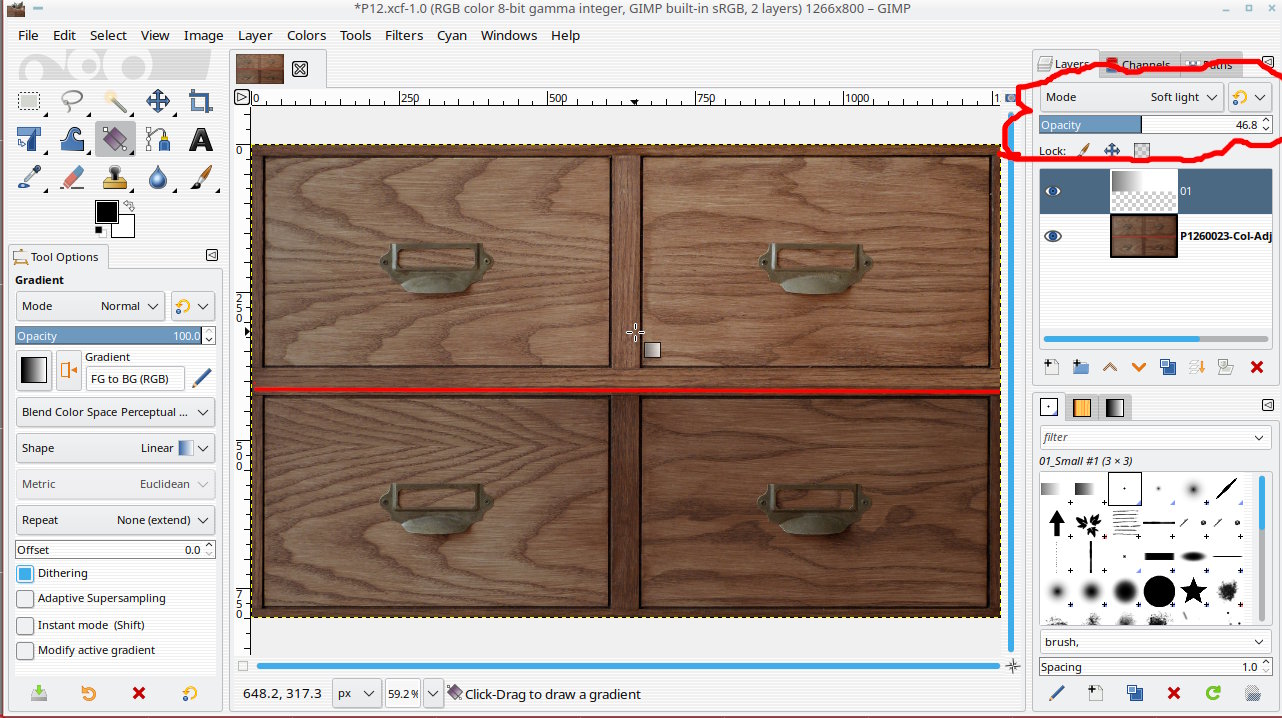The height and width of the screenshot is (718, 1282).
Task: Toggle lock pixels brush icon
Action: [x=1083, y=150]
